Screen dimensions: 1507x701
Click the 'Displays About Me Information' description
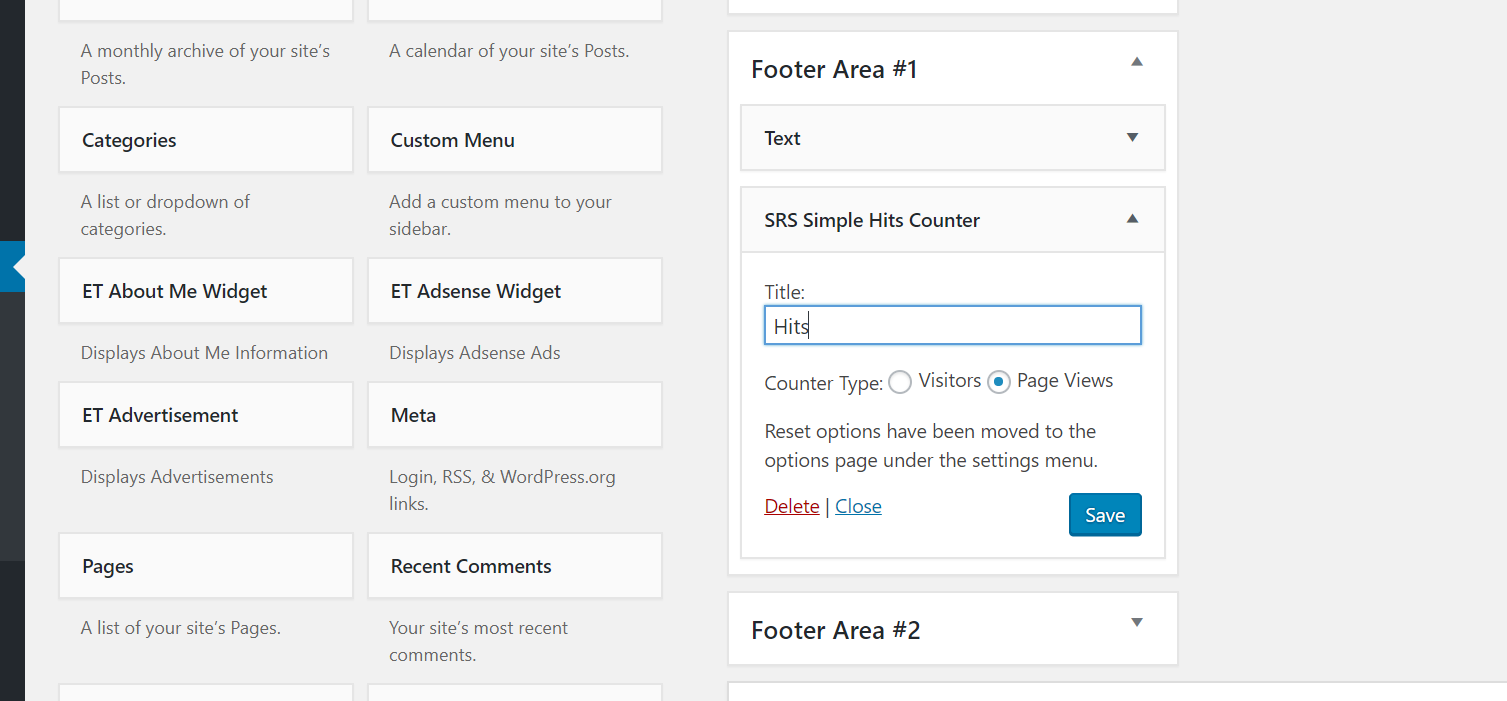(x=204, y=353)
